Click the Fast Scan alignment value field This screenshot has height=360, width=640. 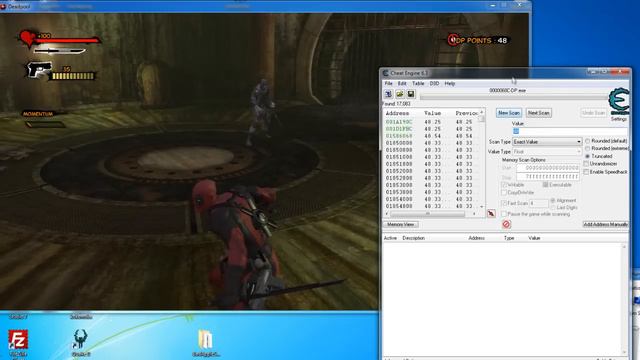538,203
